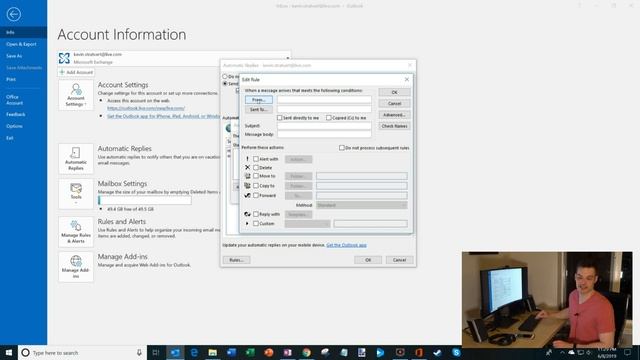Tick the Copy to checkbox
Screen dimensions: 640x360
click(x=256, y=186)
